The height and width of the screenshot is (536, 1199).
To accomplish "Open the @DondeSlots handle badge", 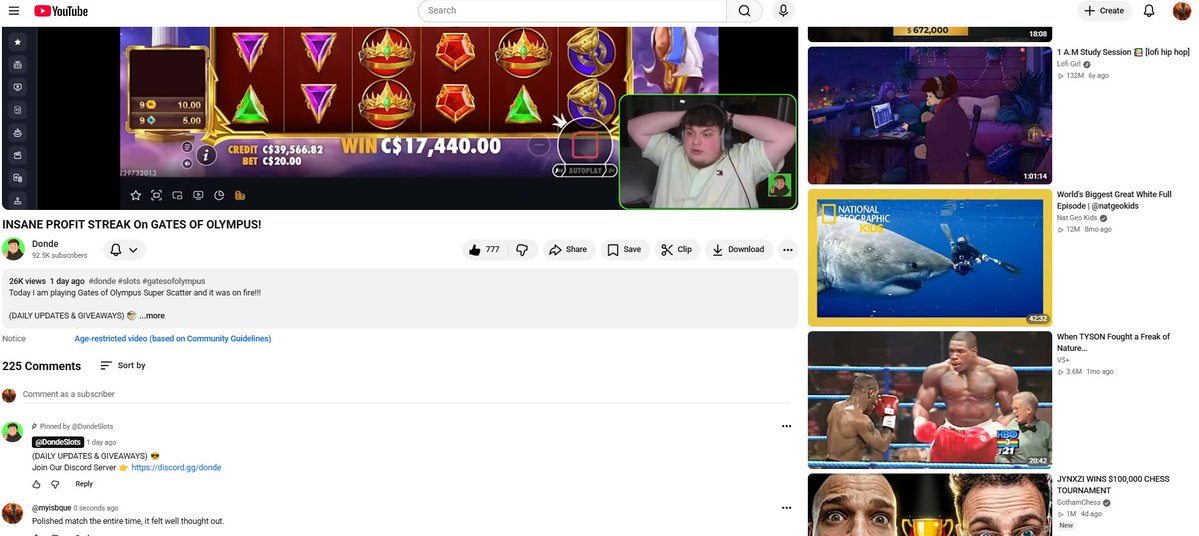I will (x=57, y=442).
